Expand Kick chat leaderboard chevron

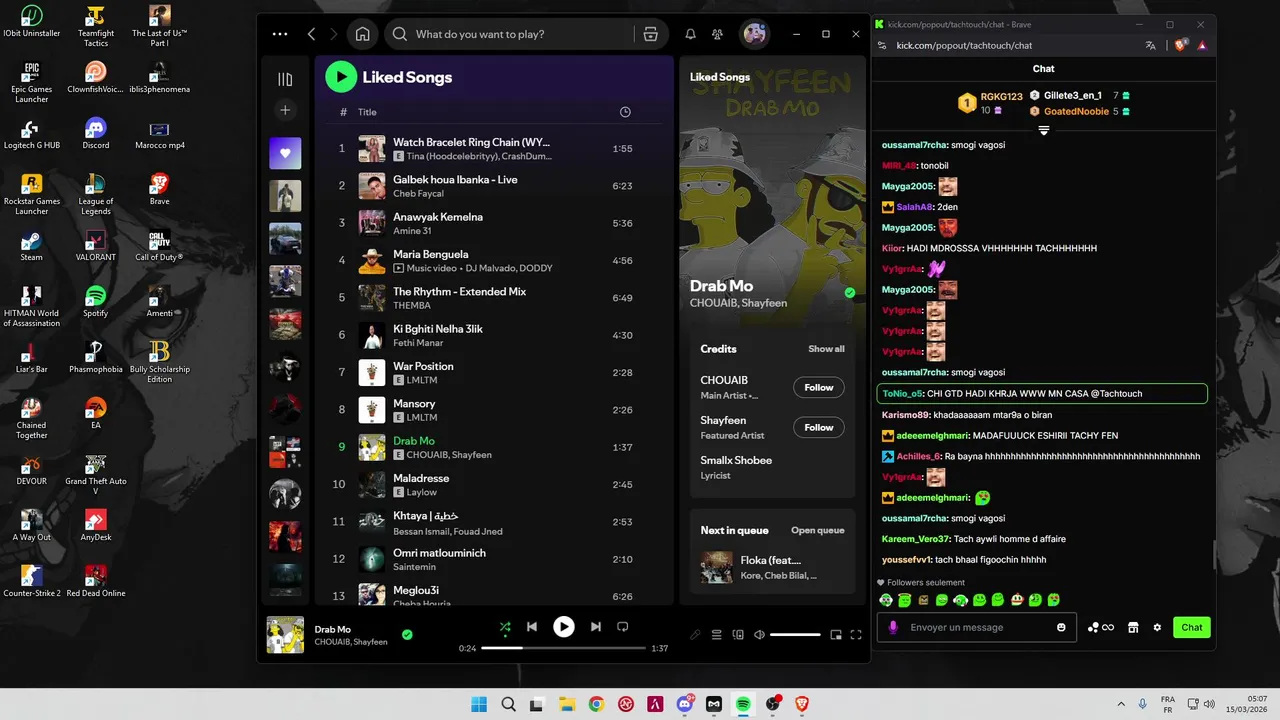click(x=1043, y=131)
